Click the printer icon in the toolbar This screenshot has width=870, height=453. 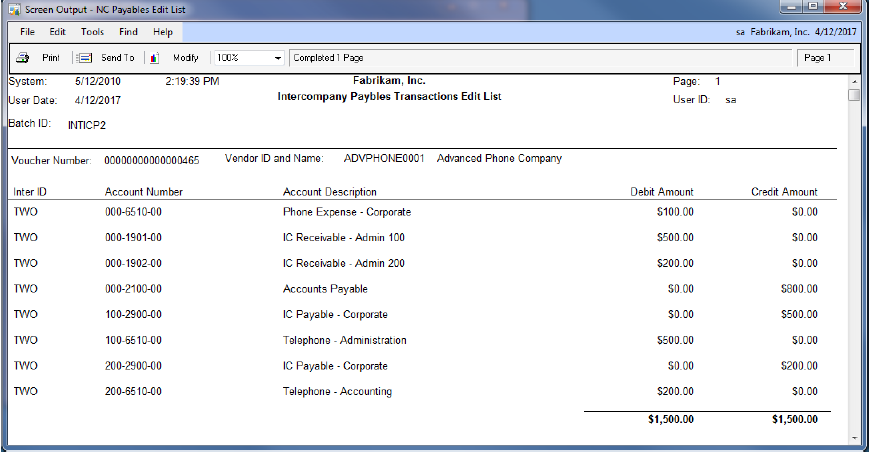coord(22,58)
